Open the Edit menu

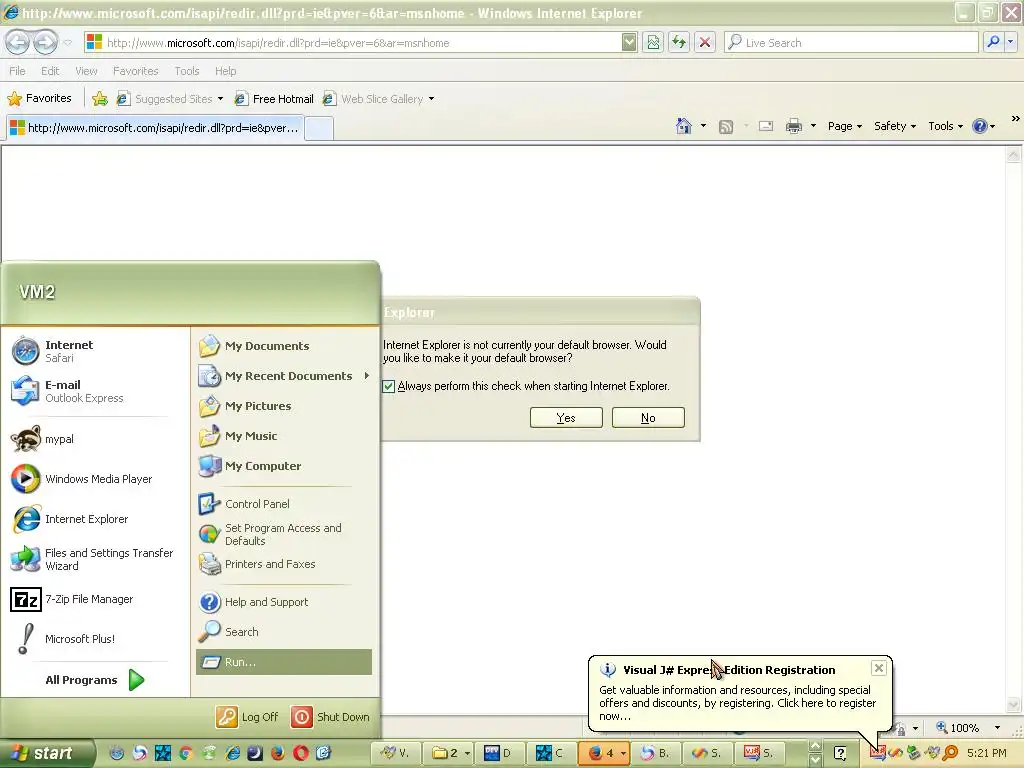point(50,71)
